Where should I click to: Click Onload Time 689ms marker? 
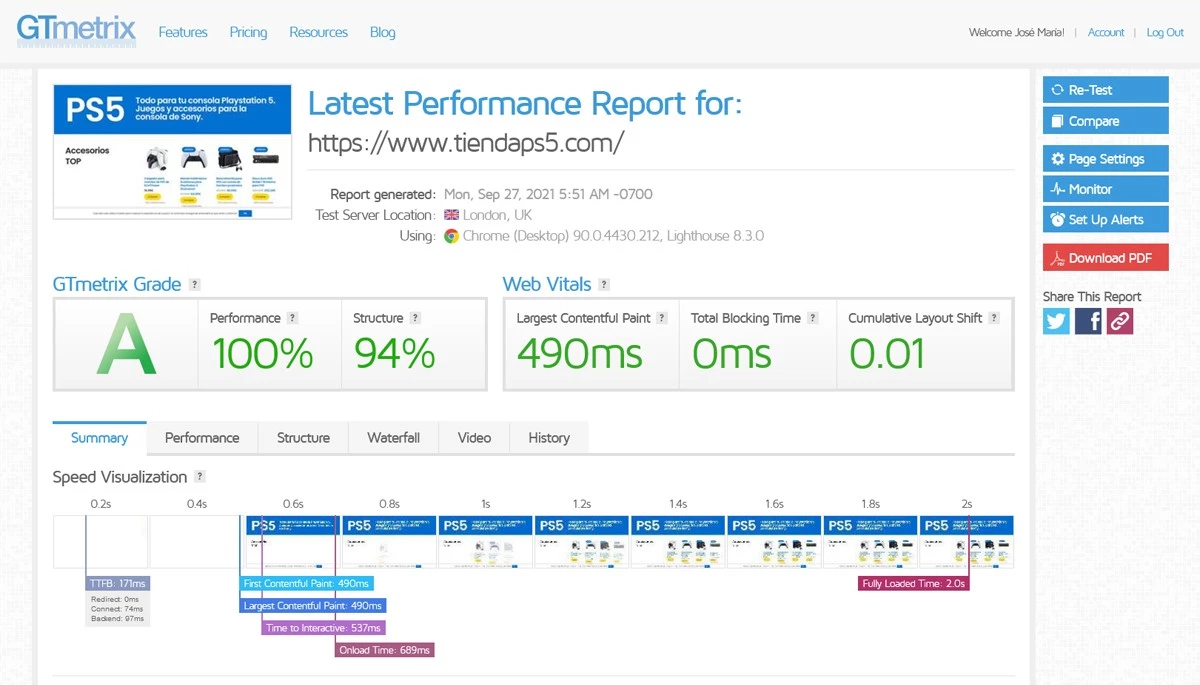tap(385, 650)
